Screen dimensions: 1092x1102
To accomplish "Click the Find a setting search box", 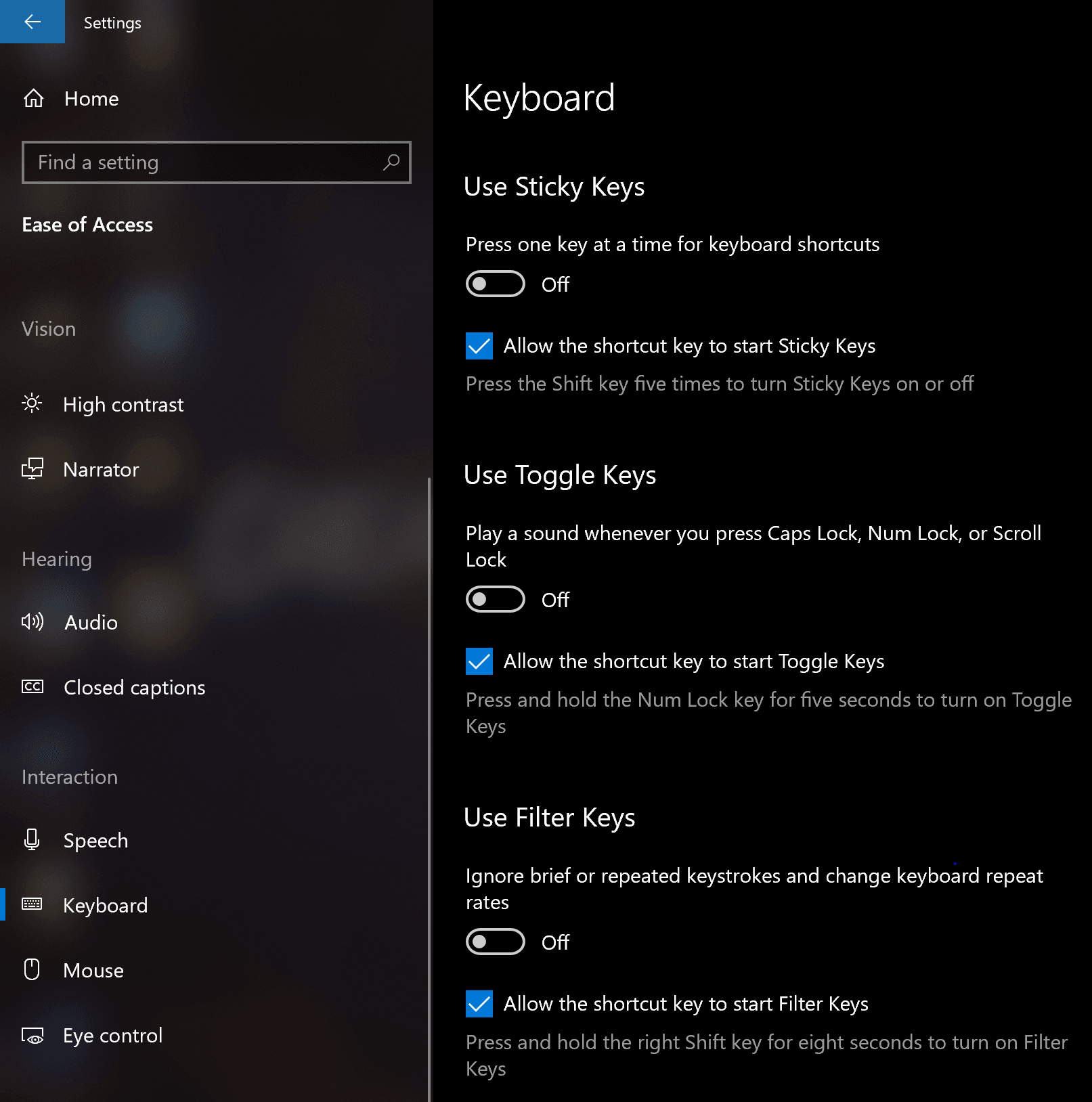I will tap(216, 162).
